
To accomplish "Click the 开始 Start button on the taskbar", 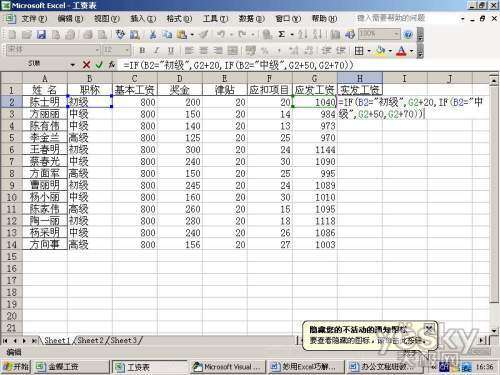I will point(16,367).
